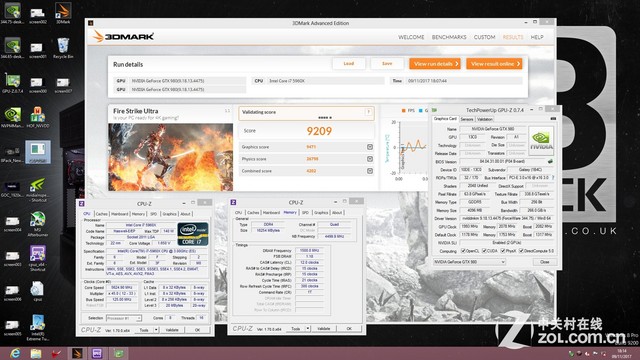Viewport: 640px width, 360px height.
Task: Click the Validating score help question mark
Action: [368, 112]
